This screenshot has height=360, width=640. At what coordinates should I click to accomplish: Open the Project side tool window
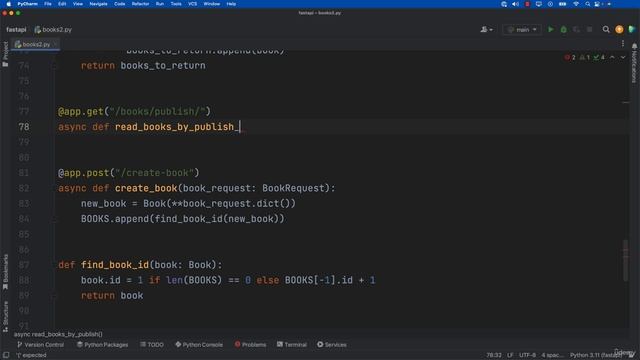click(x=5, y=54)
